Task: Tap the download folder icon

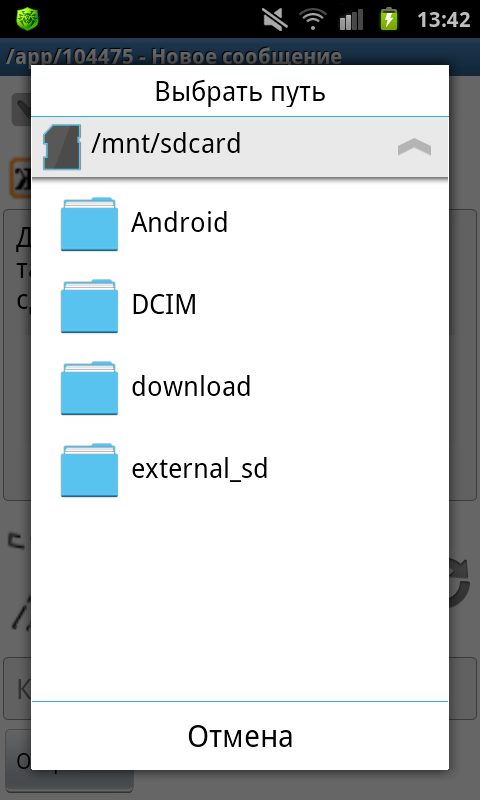Action: (89, 388)
